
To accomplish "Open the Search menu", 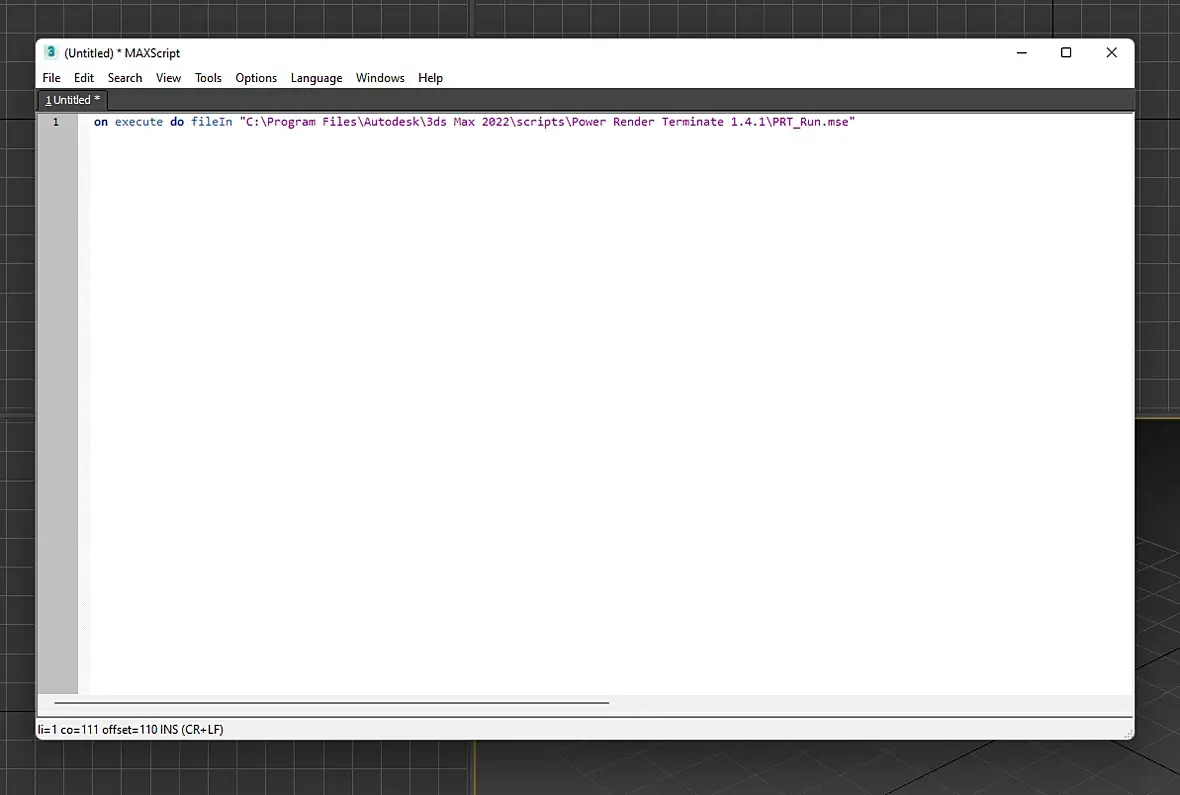I will (x=125, y=78).
